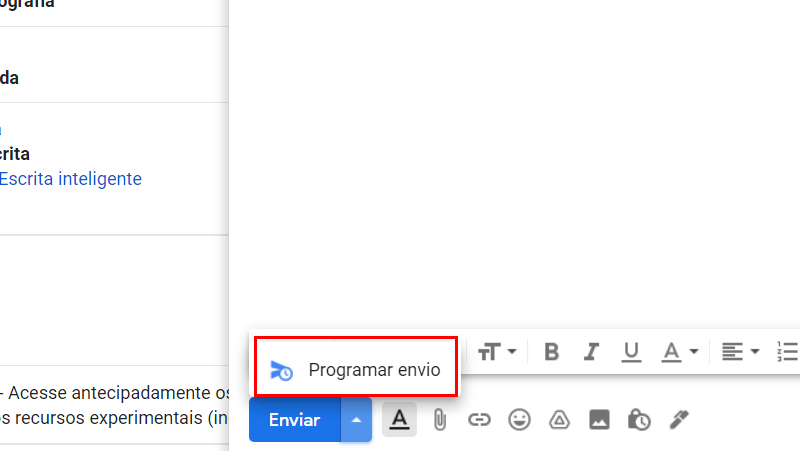Attach a file with paperclip icon
The height and width of the screenshot is (451, 800).
coord(439,420)
